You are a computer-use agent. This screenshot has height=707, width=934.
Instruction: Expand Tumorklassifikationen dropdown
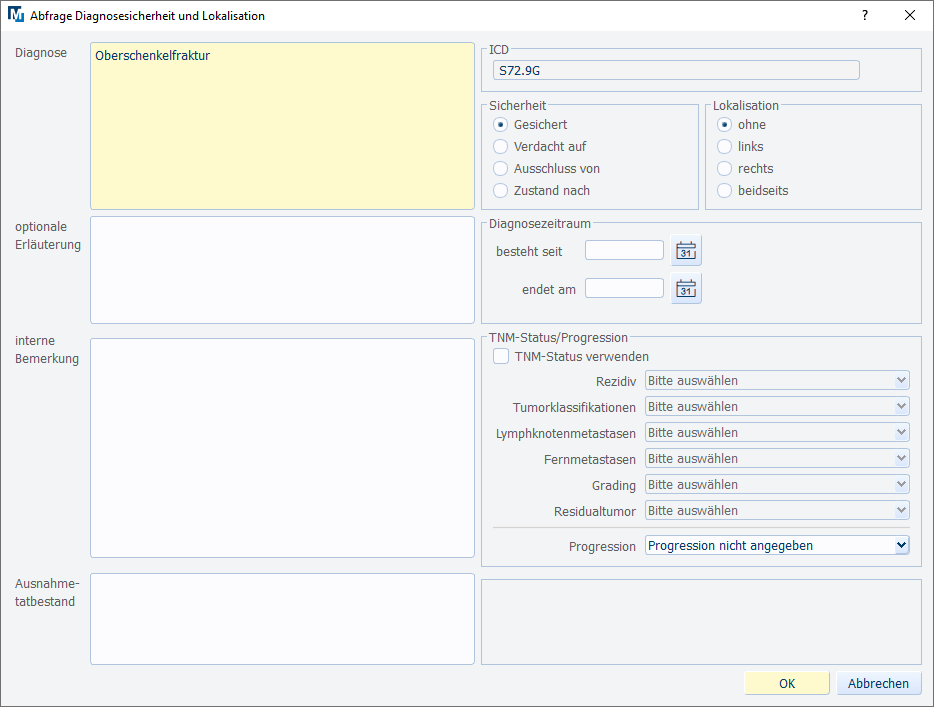pos(777,407)
